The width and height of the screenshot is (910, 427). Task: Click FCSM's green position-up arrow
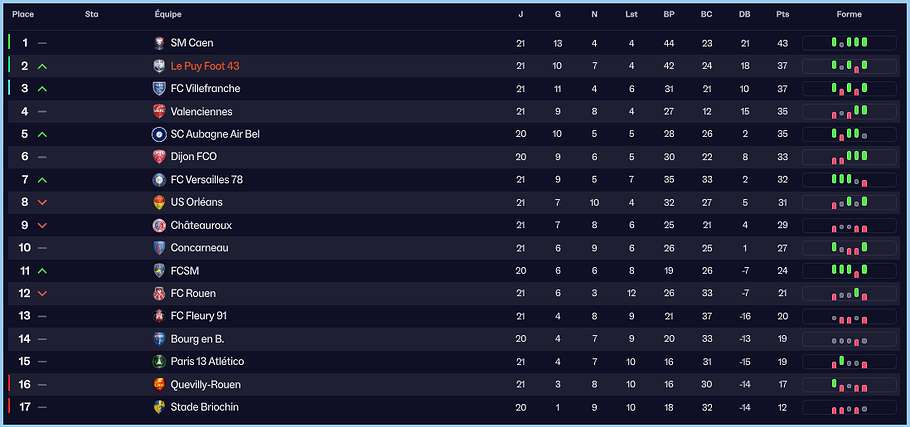coord(42,271)
